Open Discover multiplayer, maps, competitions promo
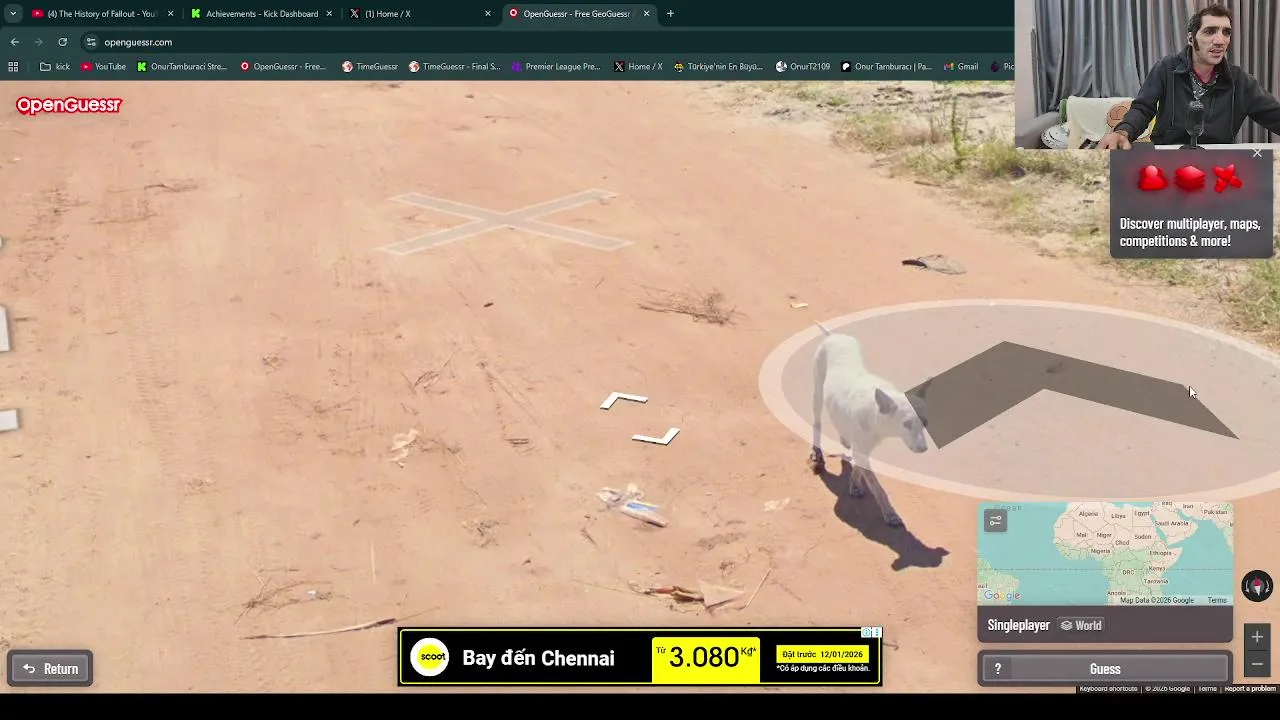 coord(1190,205)
